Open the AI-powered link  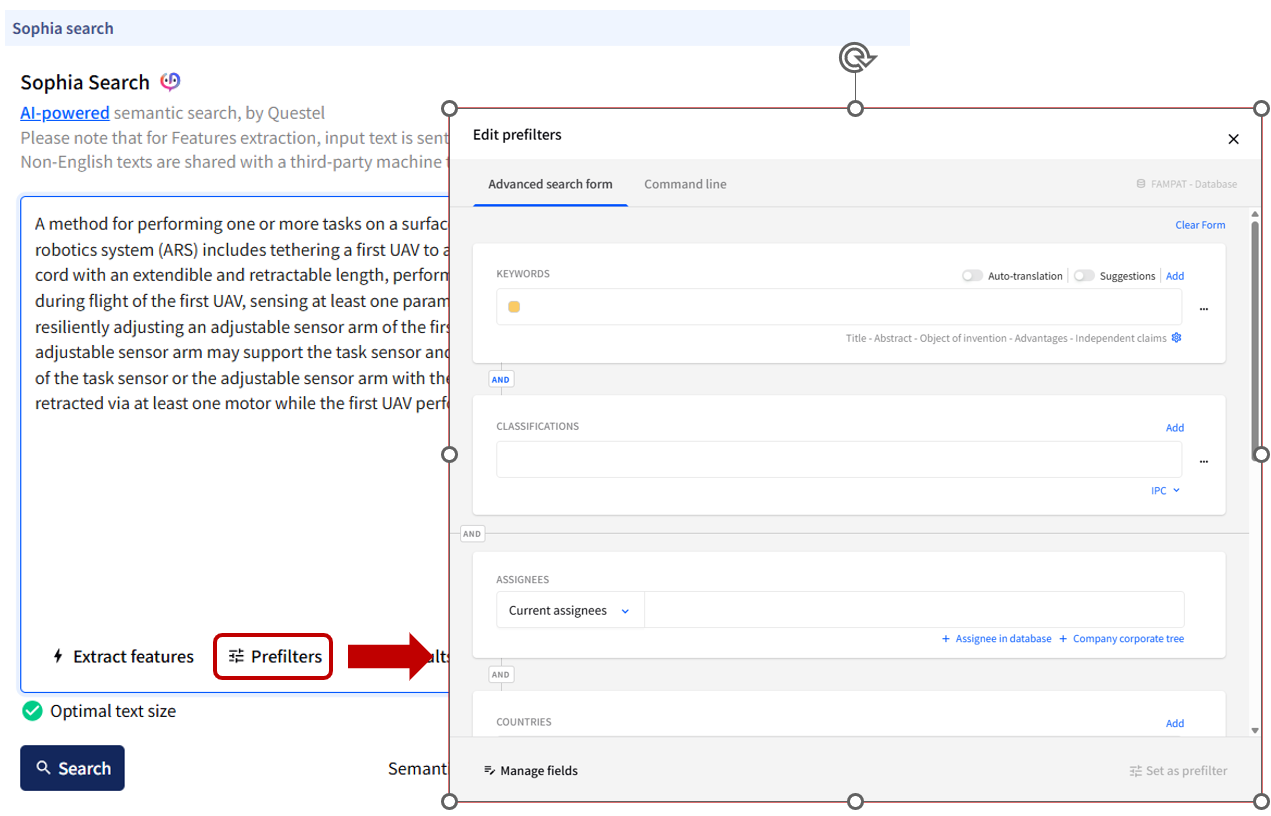pyautogui.click(x=65, y=113)
